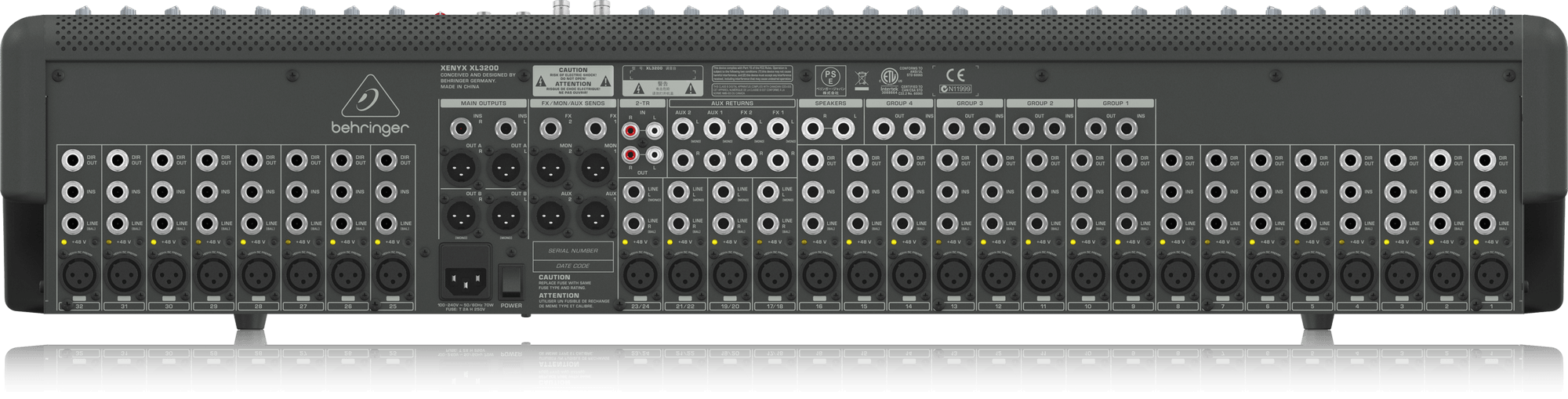Select the MAIN OUTPUTS section label

(x=483, y=103)
